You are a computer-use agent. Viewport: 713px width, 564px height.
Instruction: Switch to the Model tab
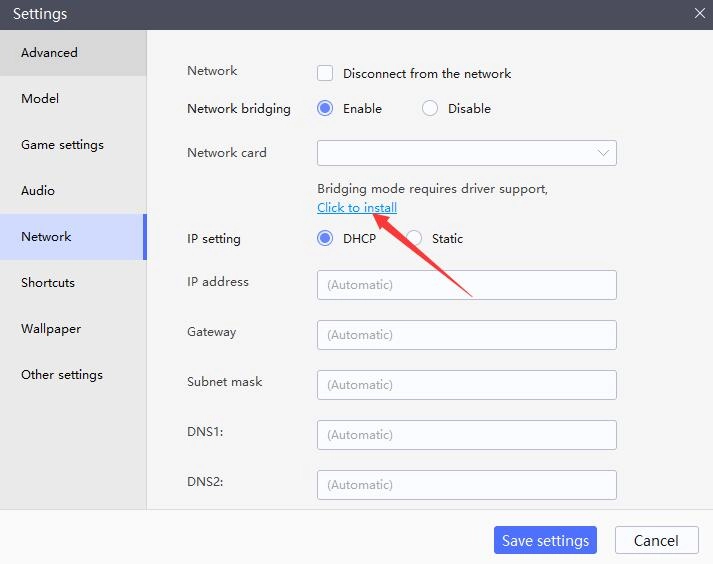tap(73, 99)
